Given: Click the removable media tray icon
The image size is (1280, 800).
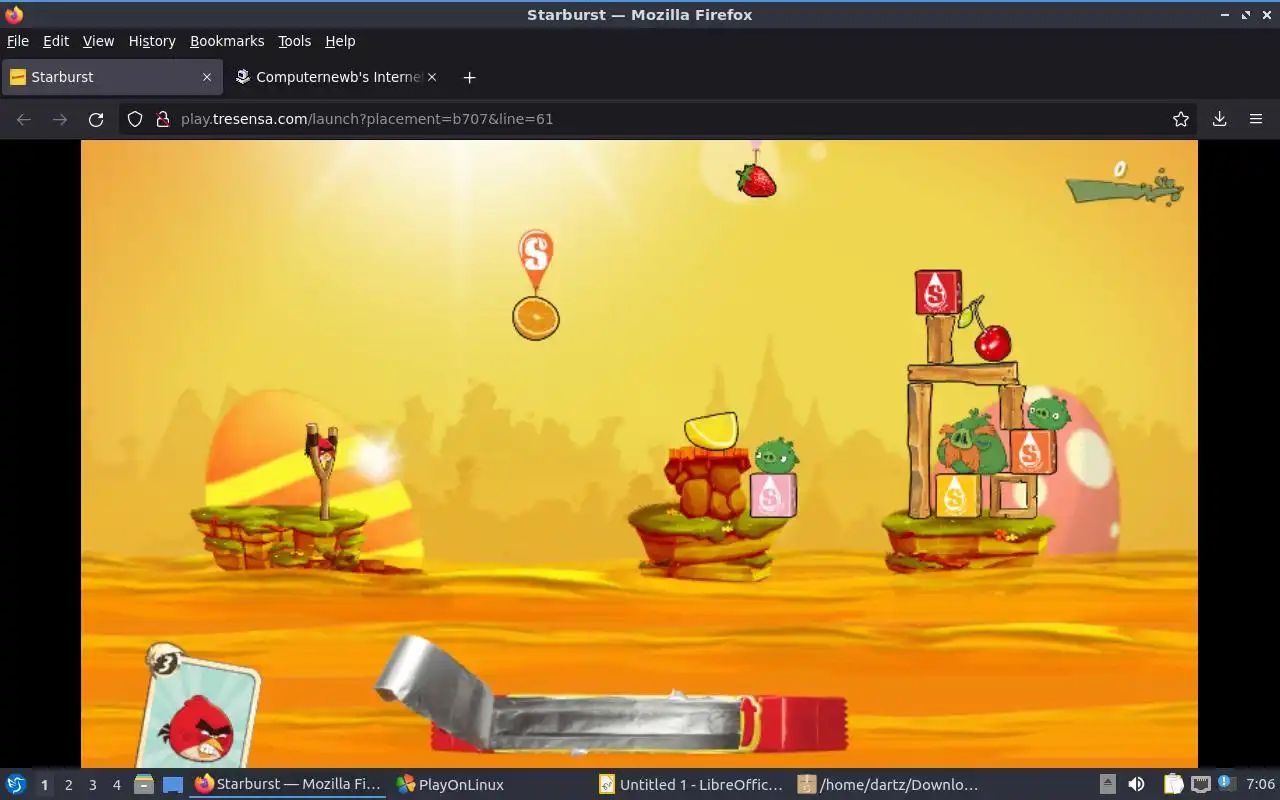Looking at the screenshot, I should click(x=1108, y=785).
